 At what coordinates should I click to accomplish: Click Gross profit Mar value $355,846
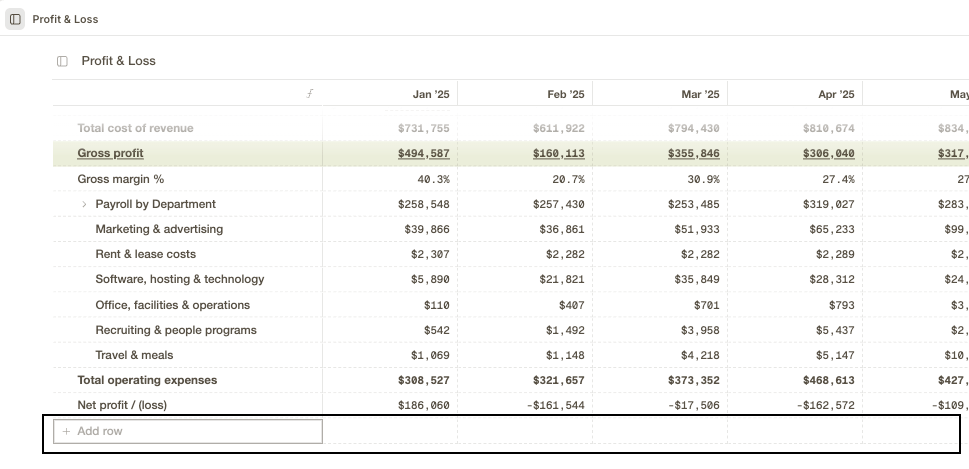pos(693,153)
